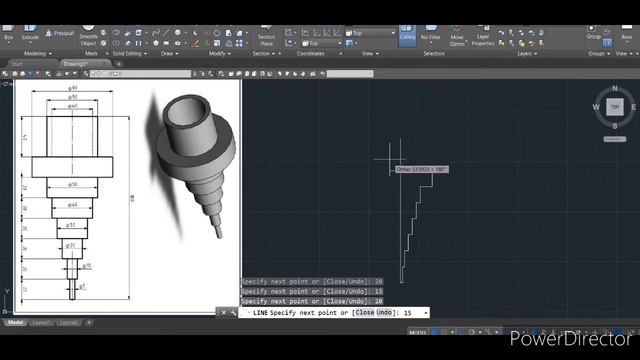Toggle MODEL space button in status bar
640x360 pixels.
tap(418, 332)
